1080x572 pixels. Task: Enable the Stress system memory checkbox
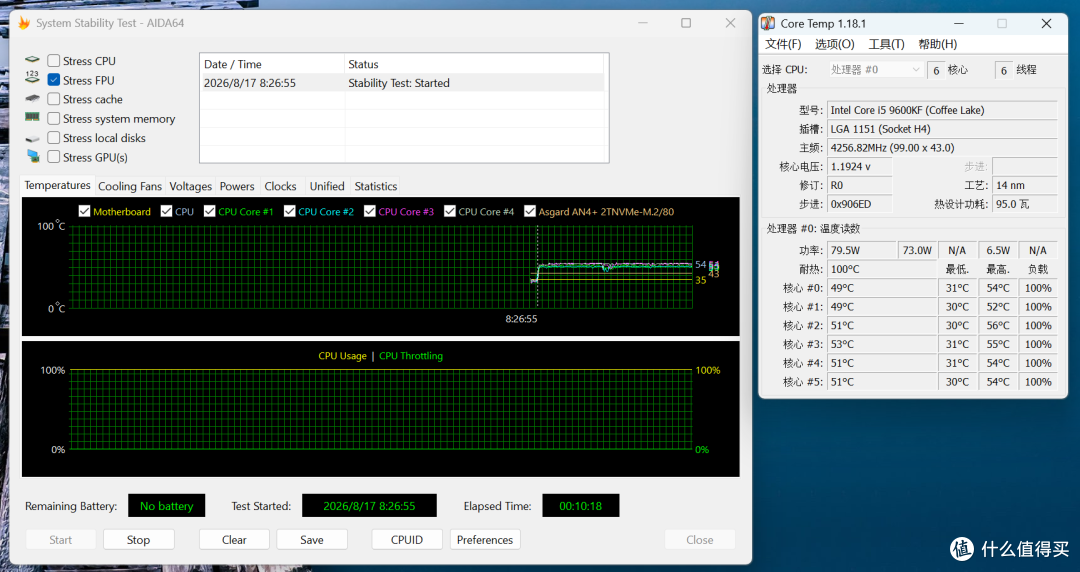[54, 119]
